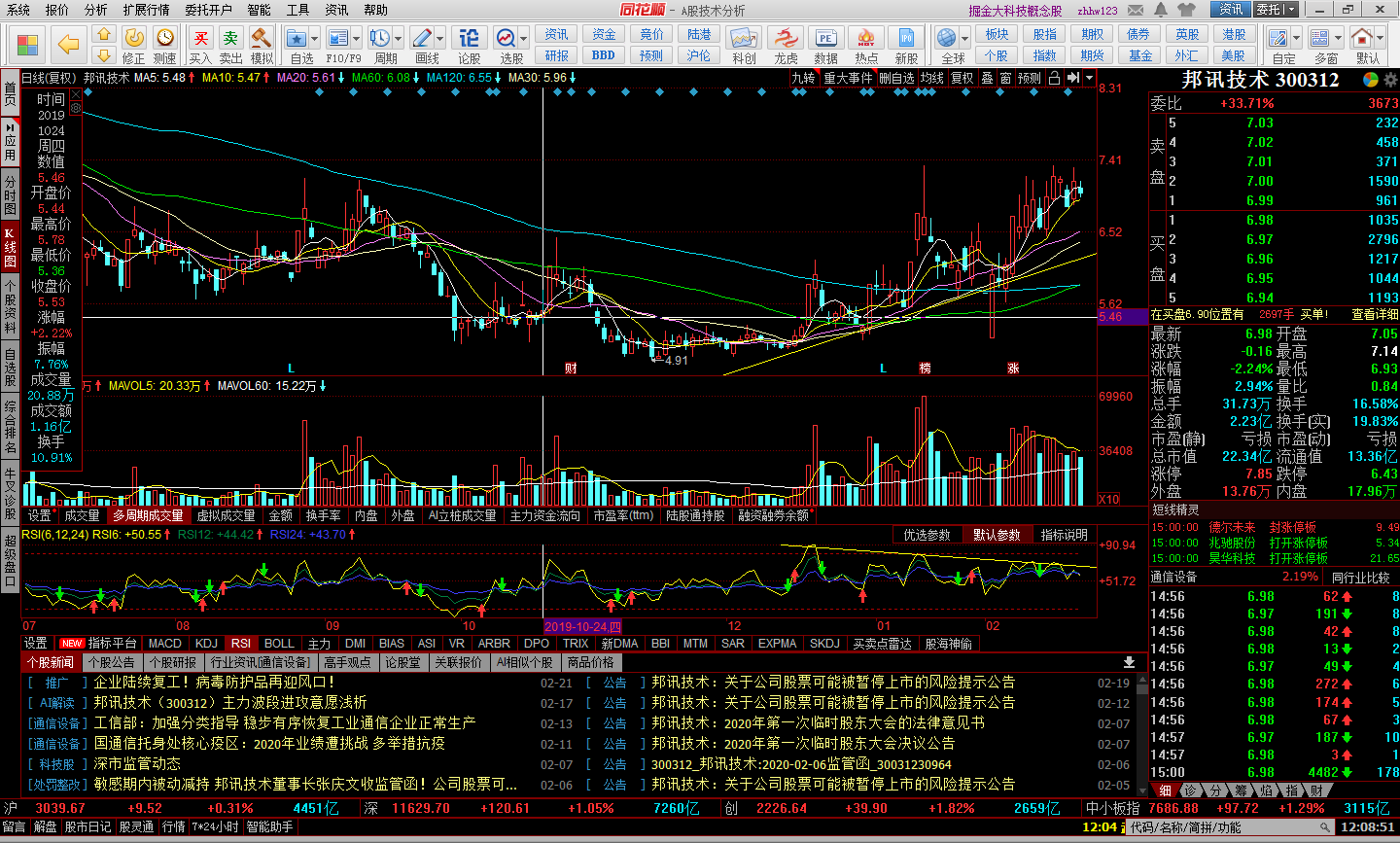1400x843 pixels.
Task: Toggle the 重大事件 major events markers
Action: tap(848, 78)
